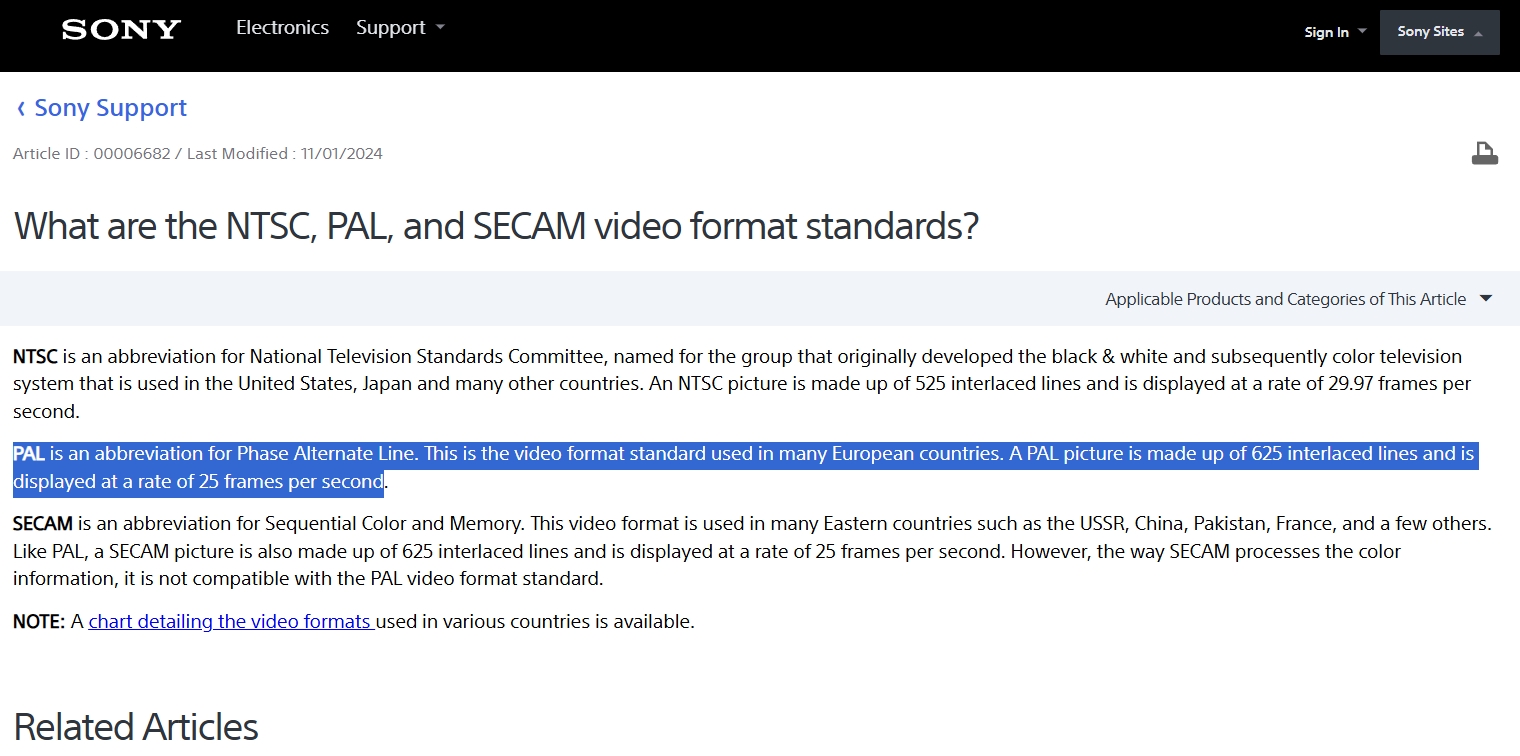This screenshot has width=1520, height=756.
Task: Click the bold SECAM word
Action: [43, 523]
